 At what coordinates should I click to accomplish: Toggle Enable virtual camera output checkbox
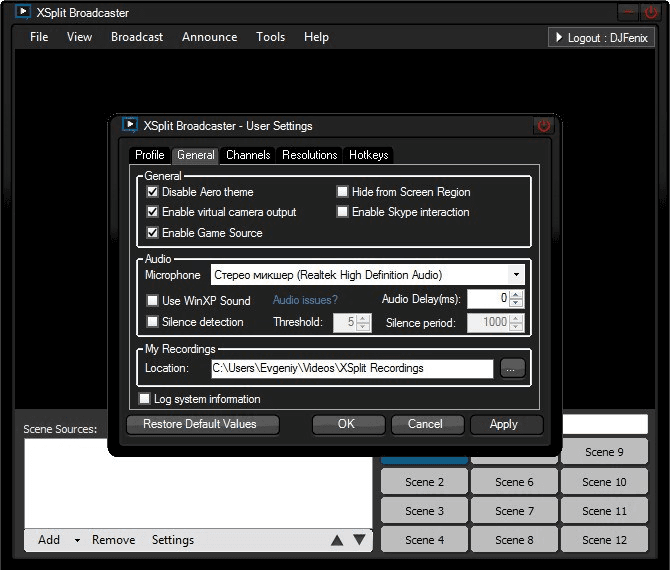tap(153, 212)
